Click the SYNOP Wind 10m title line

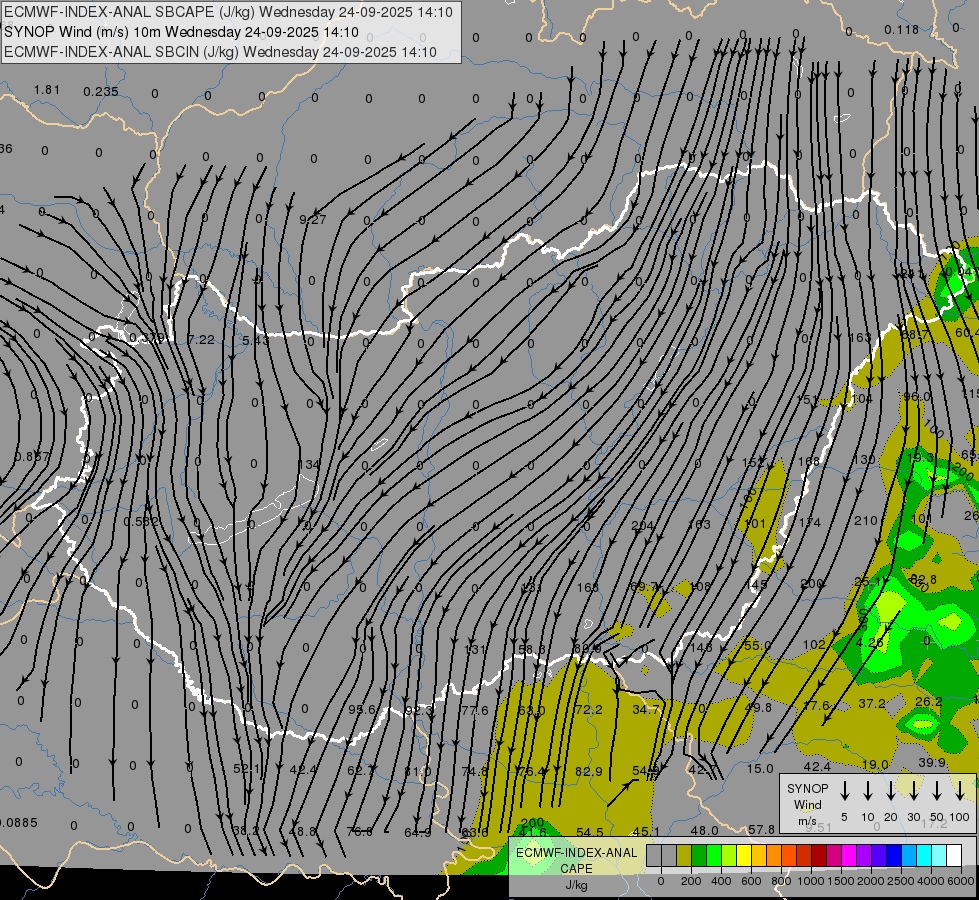tap(181, 32)
